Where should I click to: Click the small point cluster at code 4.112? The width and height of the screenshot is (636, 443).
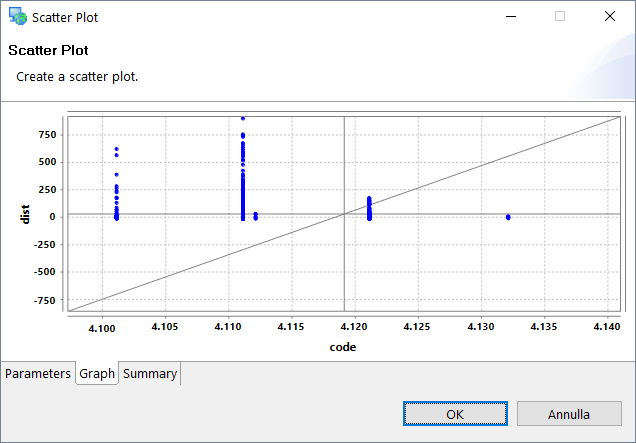256,216
